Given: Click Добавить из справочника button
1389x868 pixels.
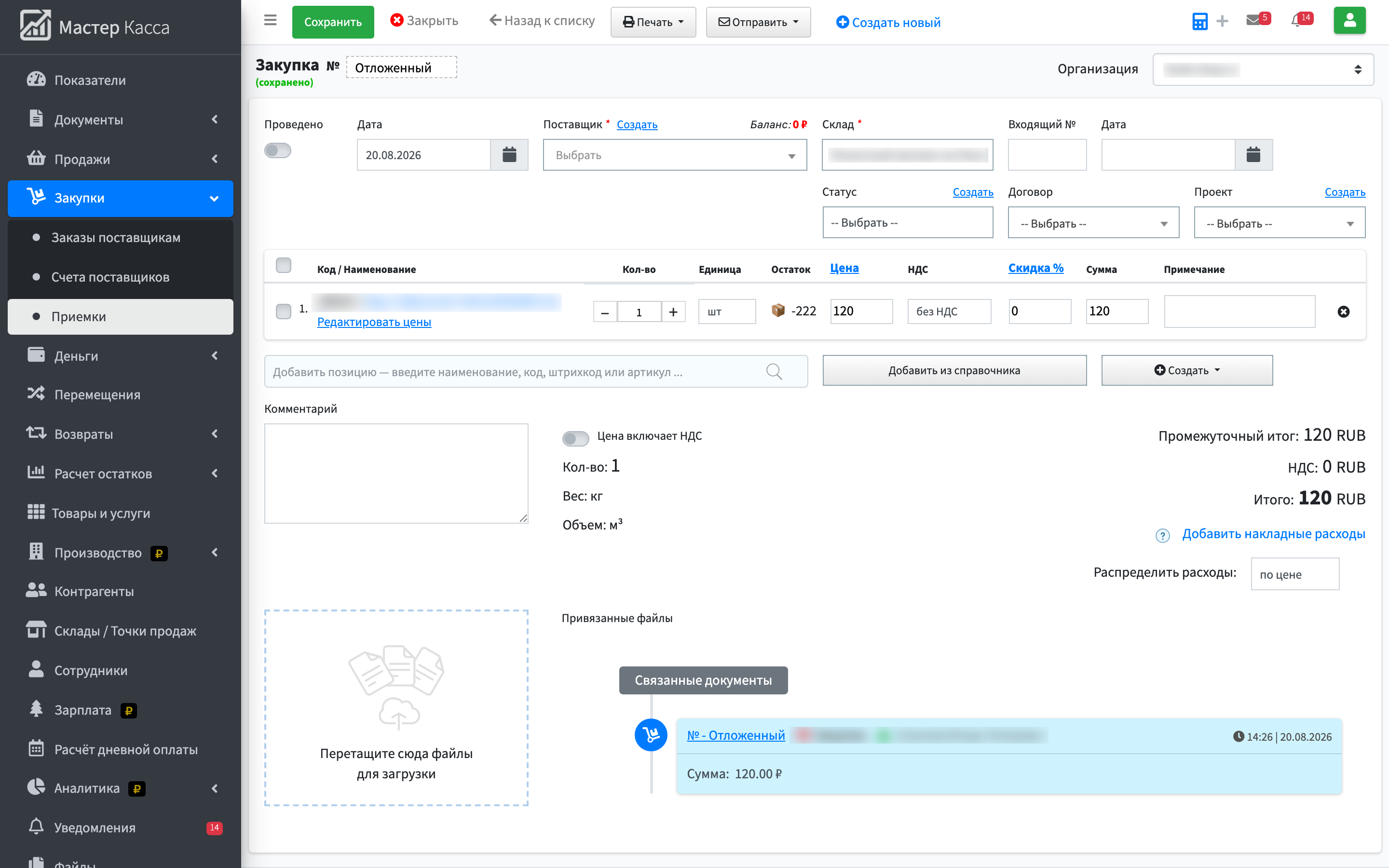Looking at the screenshot, I should (954, 370).
